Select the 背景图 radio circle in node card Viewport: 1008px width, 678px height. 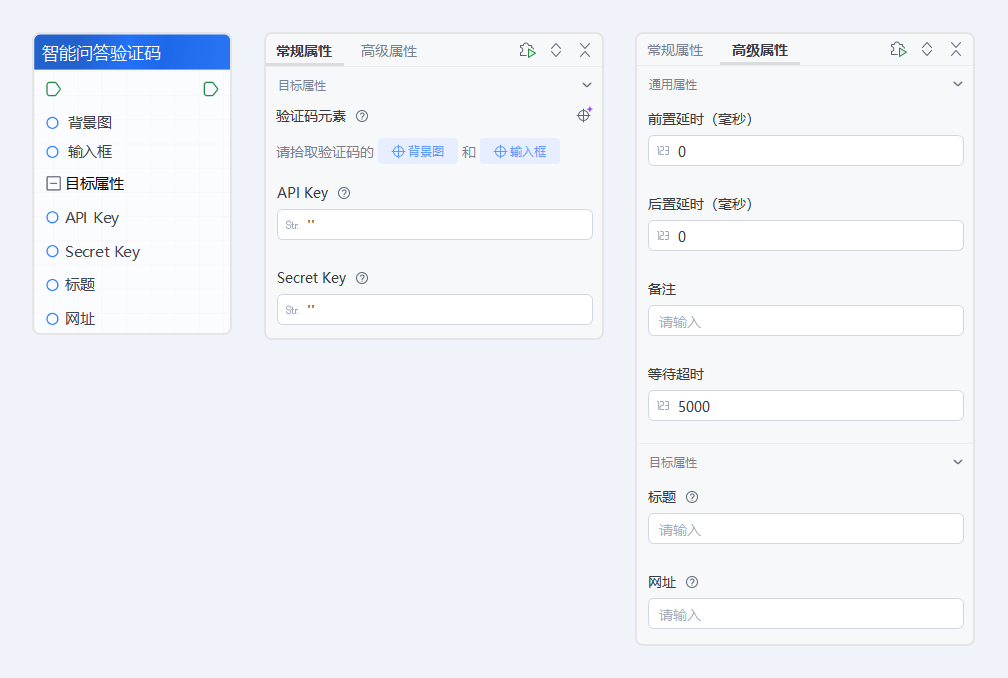52,122
